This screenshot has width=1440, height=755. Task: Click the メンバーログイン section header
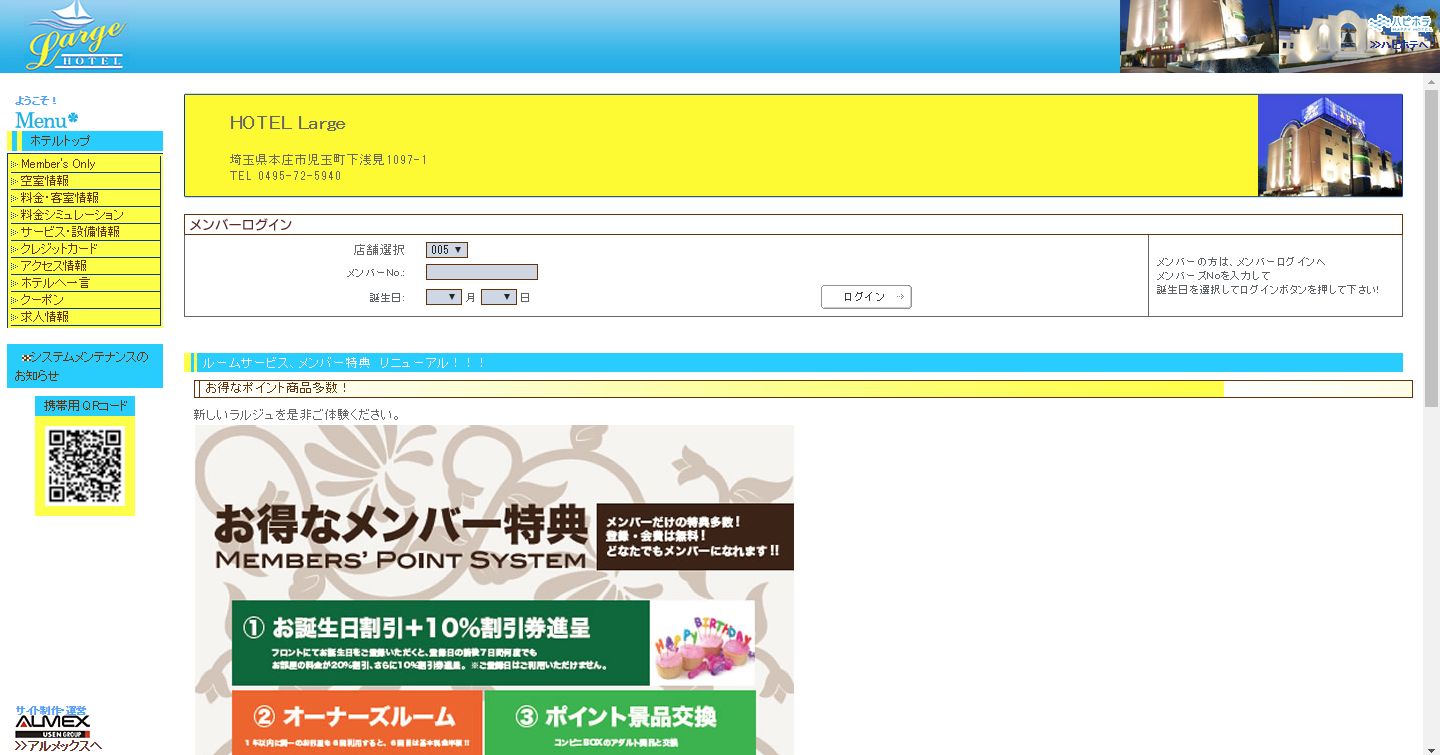coord(794,225)
